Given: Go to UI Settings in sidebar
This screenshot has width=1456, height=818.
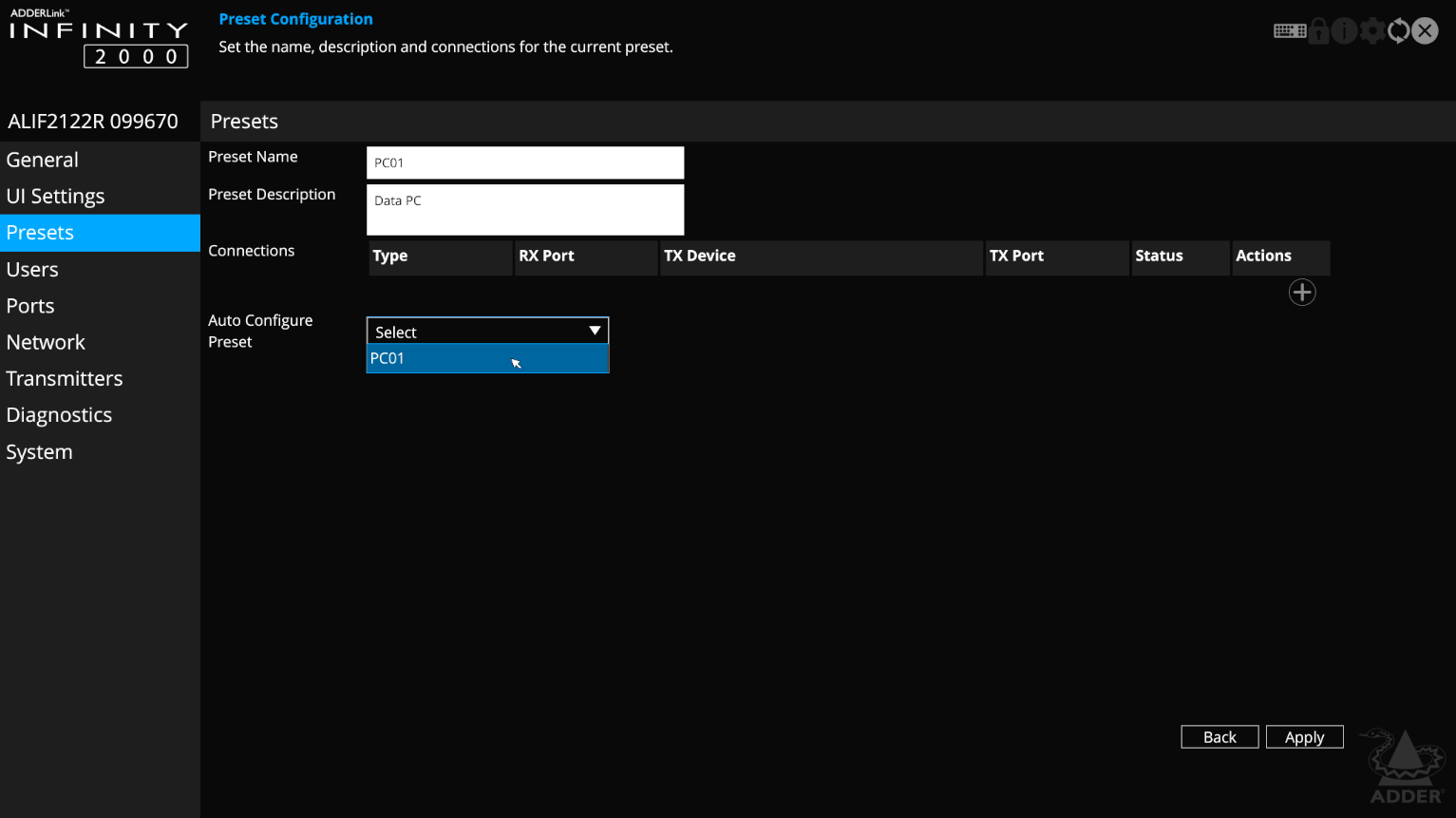Looking at the screenshot, I should [x=55, y=197].
